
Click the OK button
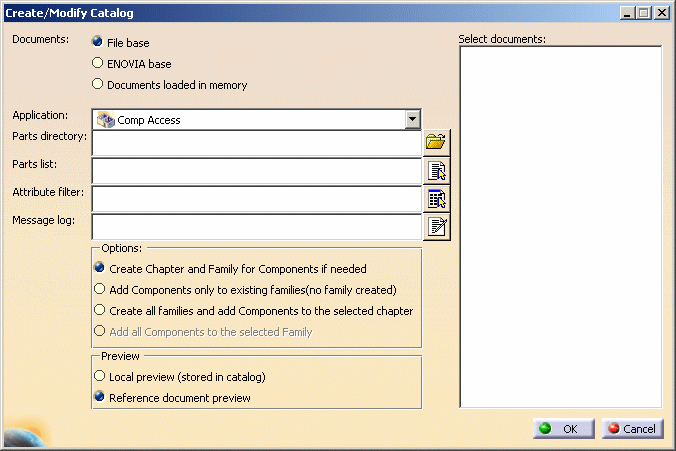(x=563, y=429)
